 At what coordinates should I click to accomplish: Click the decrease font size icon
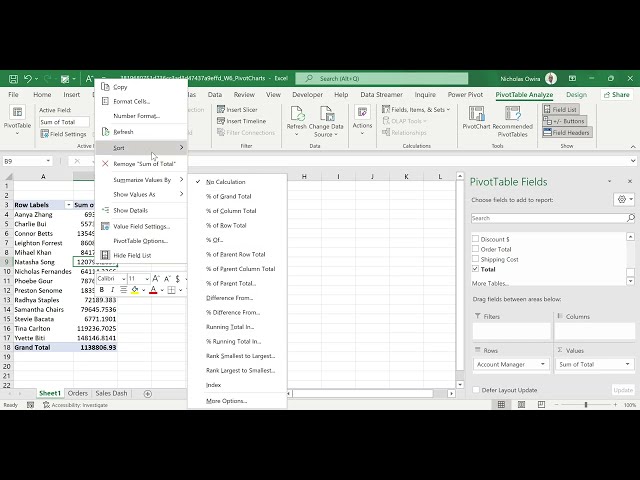tap(167, 279)
